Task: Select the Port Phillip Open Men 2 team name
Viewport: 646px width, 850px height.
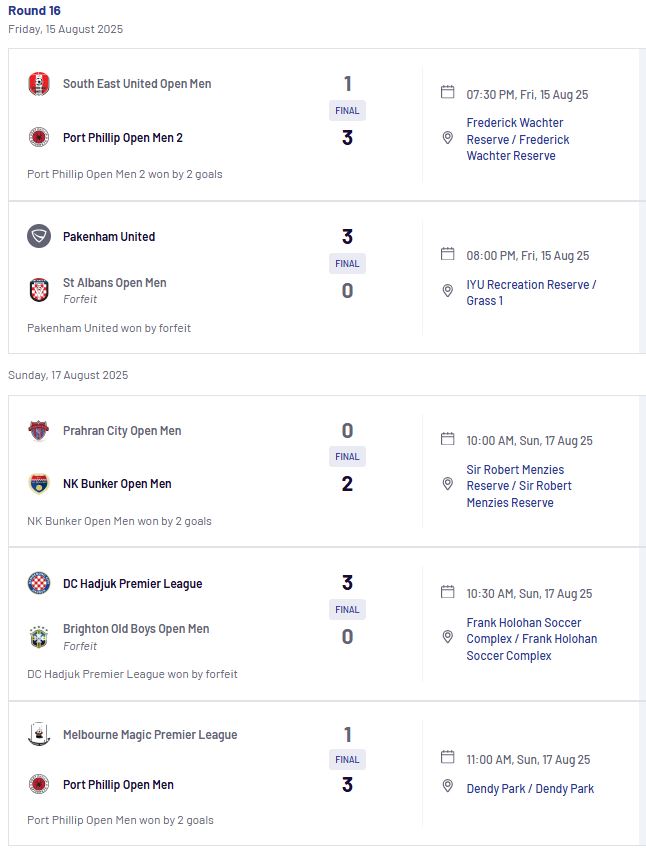Action: point(122,138)
